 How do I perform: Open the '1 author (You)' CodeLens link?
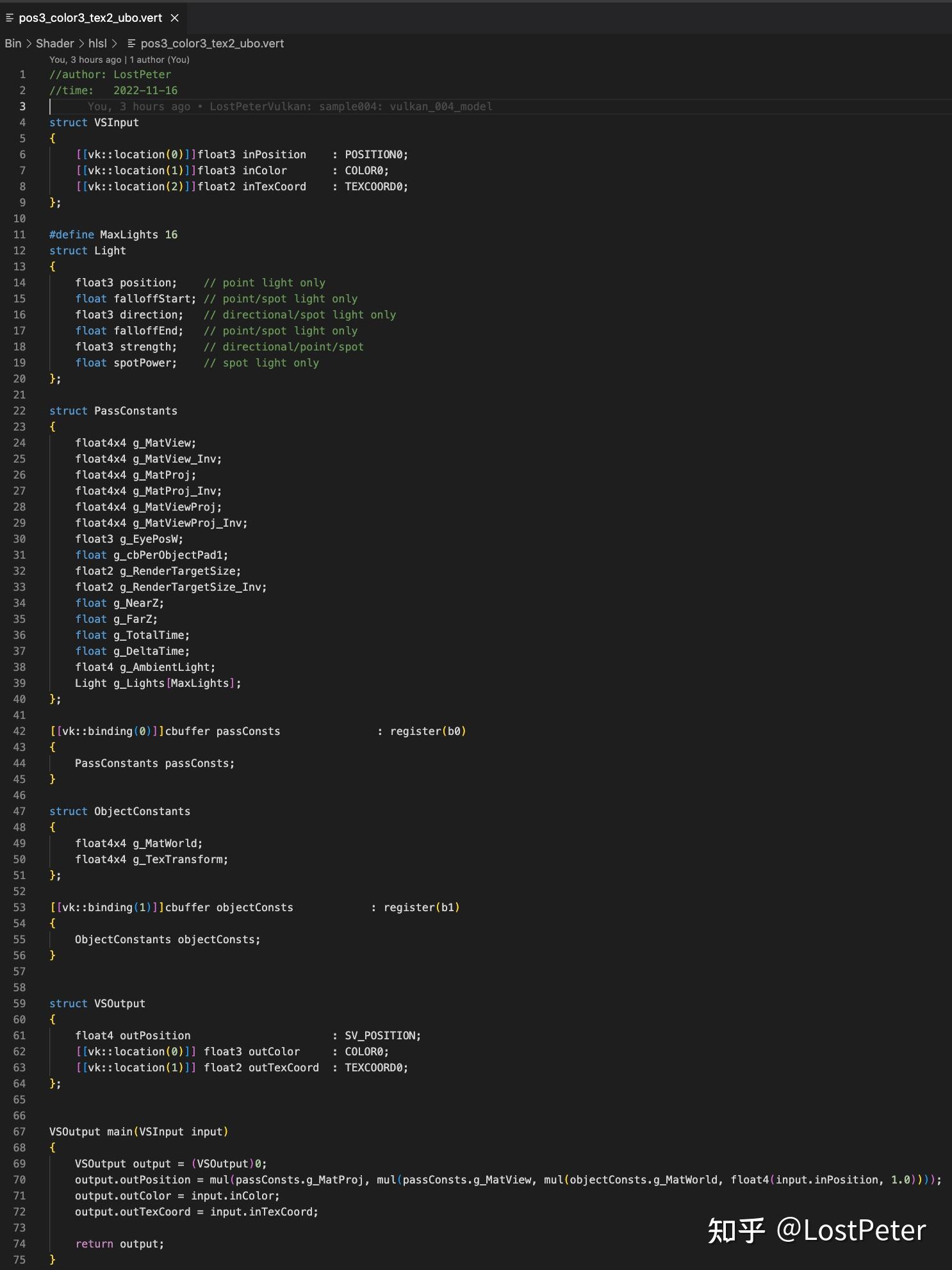point(160,60)
